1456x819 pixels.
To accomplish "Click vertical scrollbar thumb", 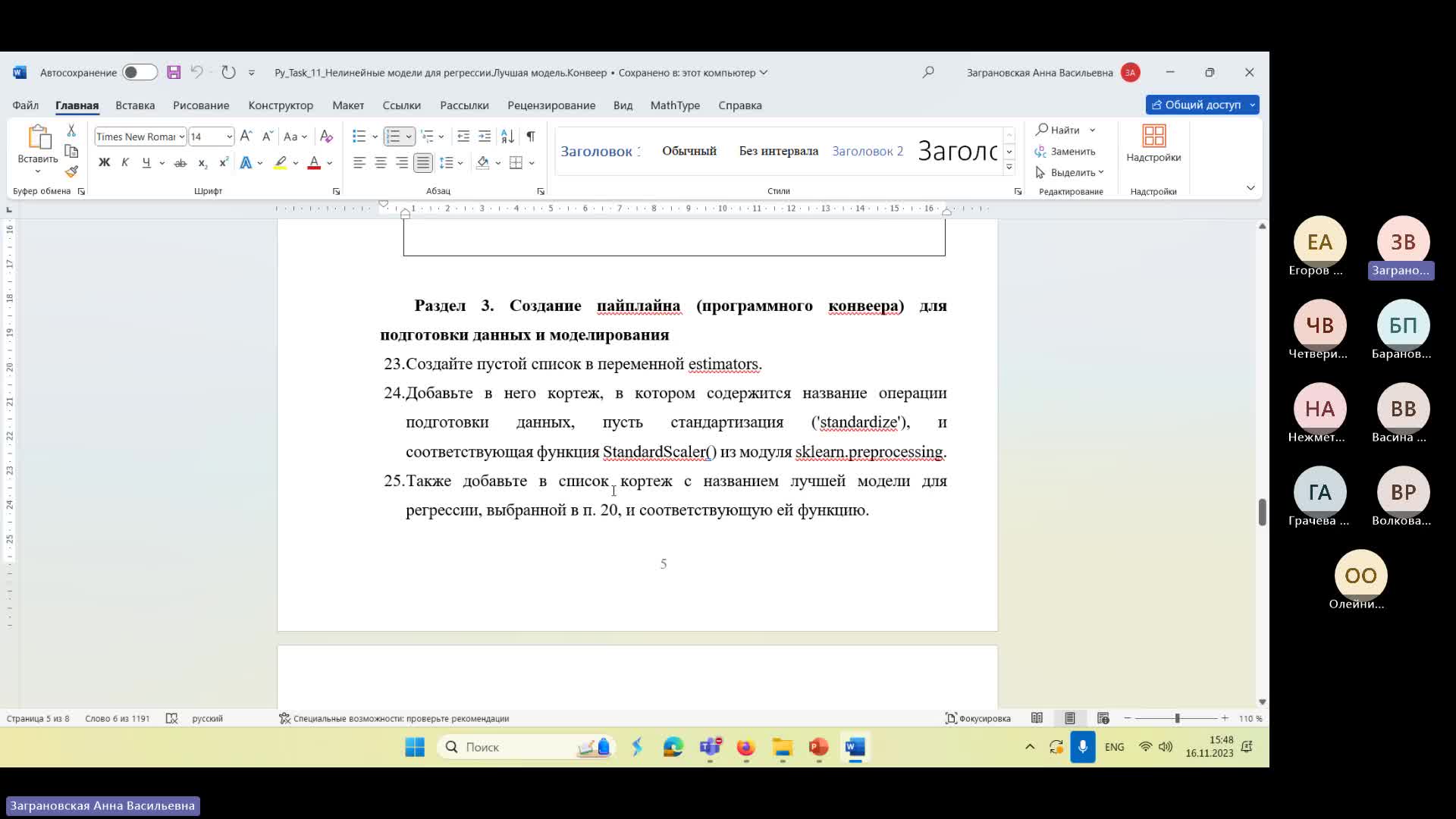I will coord(1262,512).
